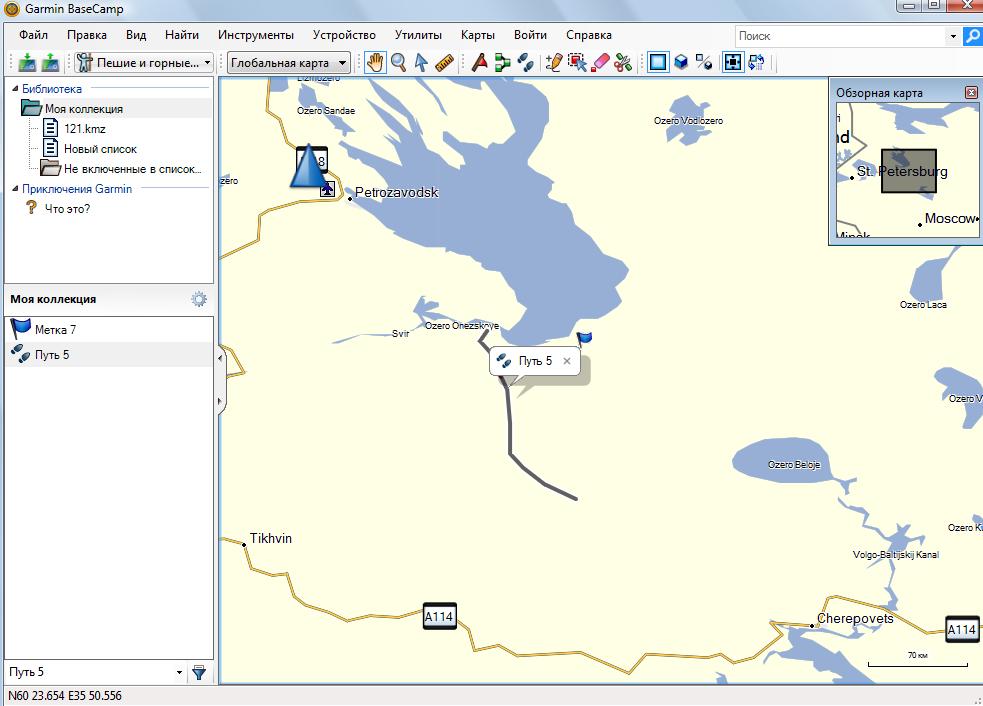Toggle the overview map display button
Screen dimensions: 983x706
click(x=733, y=63)
